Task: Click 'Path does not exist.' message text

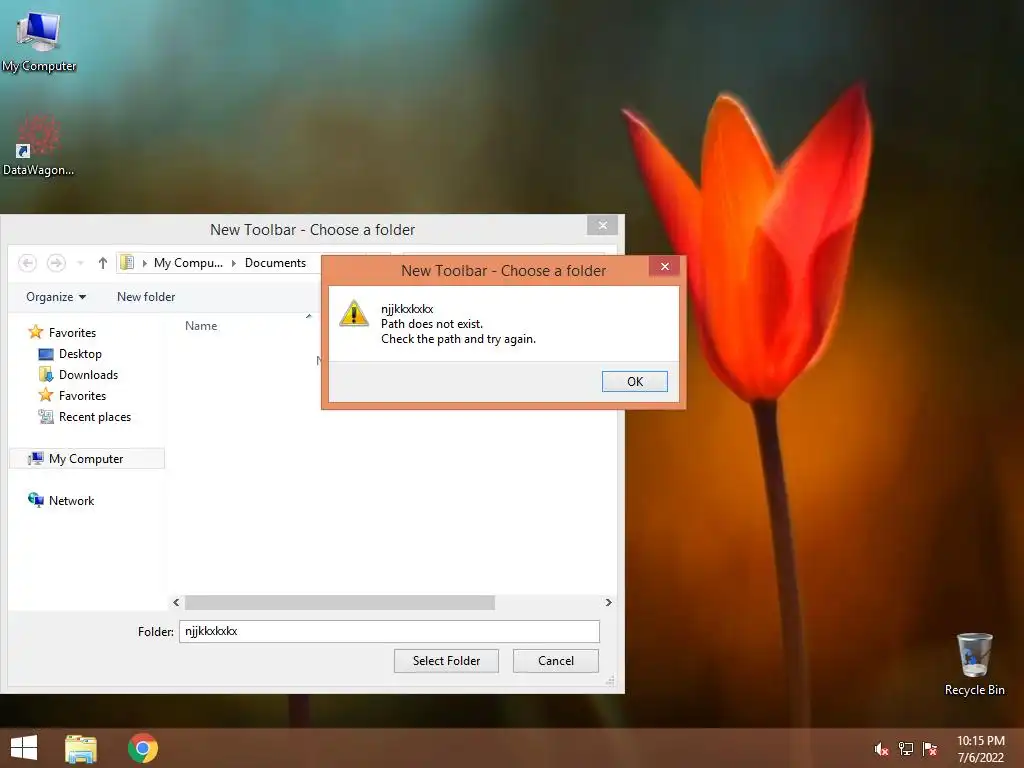Action: pyautogui.click(x=432, y=324)
